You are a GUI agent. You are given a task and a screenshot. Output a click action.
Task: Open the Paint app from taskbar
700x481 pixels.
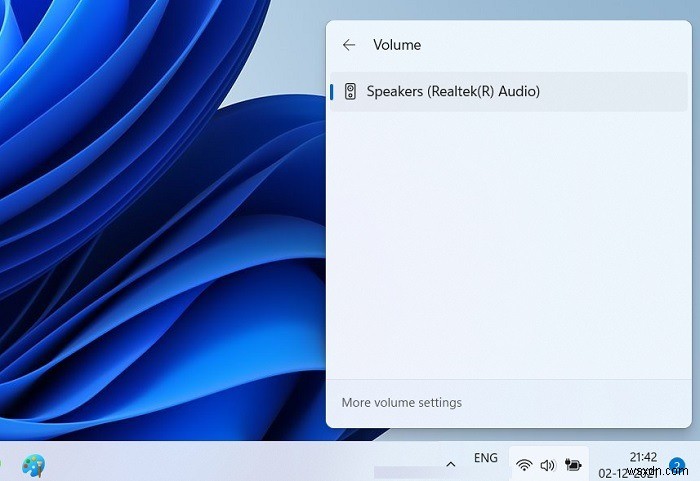click(x=33, y=466)
